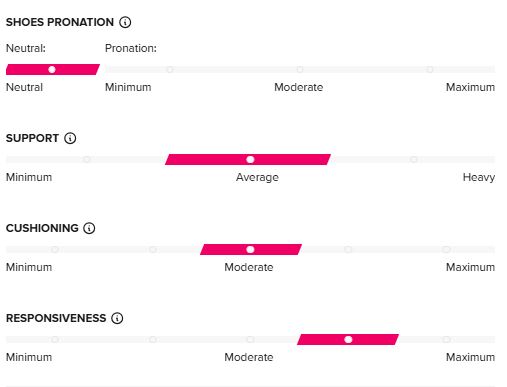Open the Shoes Pronation info icon

coord(125,22)
